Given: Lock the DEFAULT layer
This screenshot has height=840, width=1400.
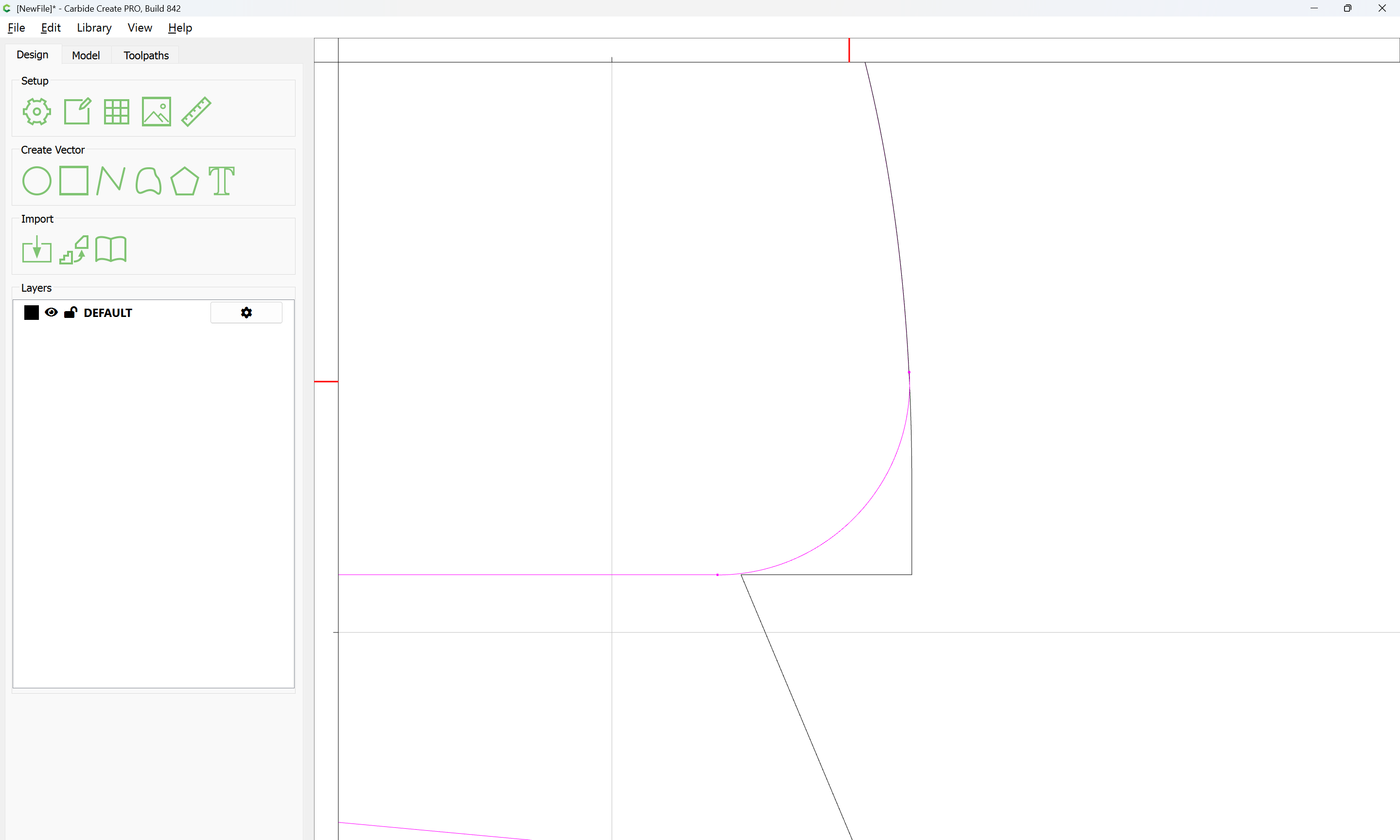Looking at the screenshot, I should (70, 313).
